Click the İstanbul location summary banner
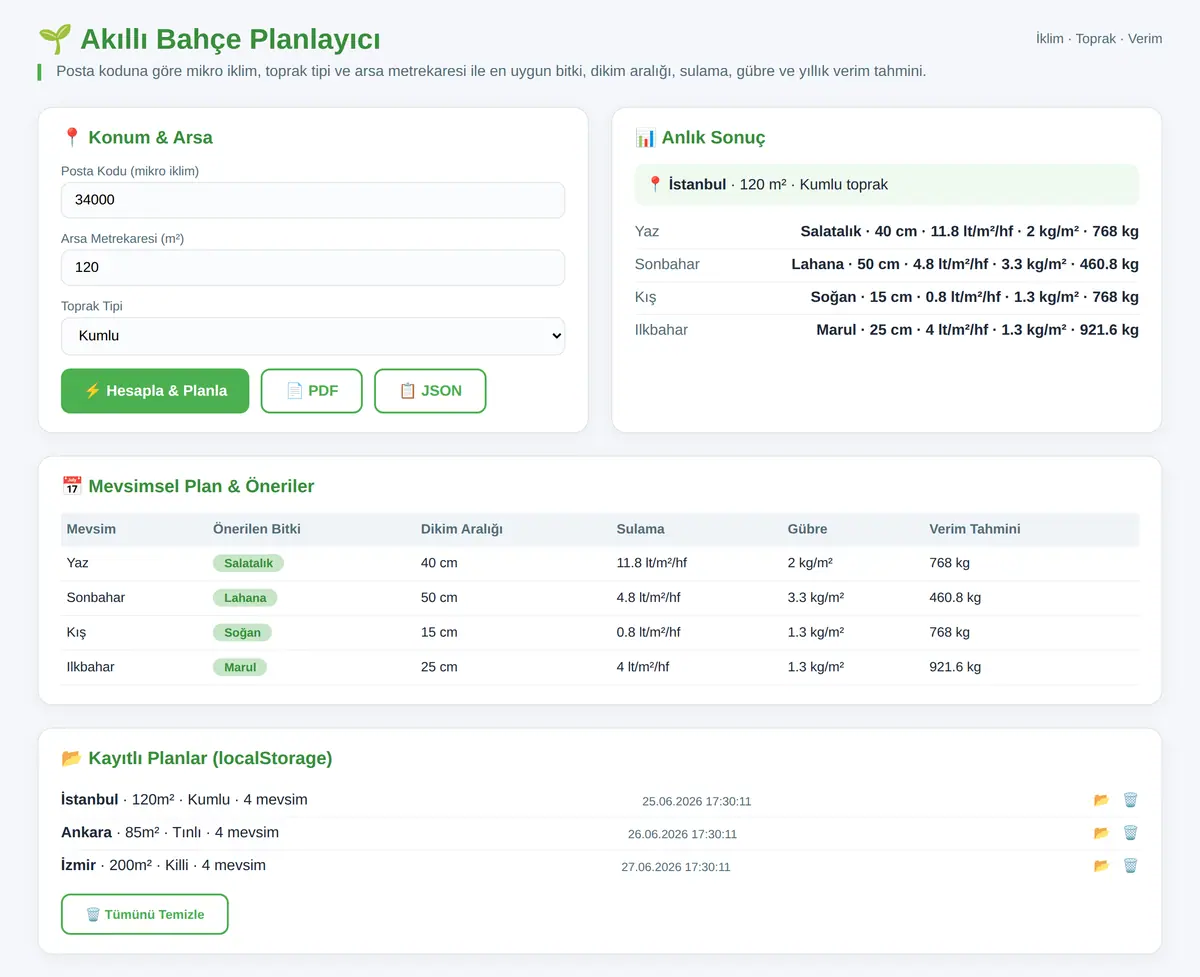 coord(887,185)
